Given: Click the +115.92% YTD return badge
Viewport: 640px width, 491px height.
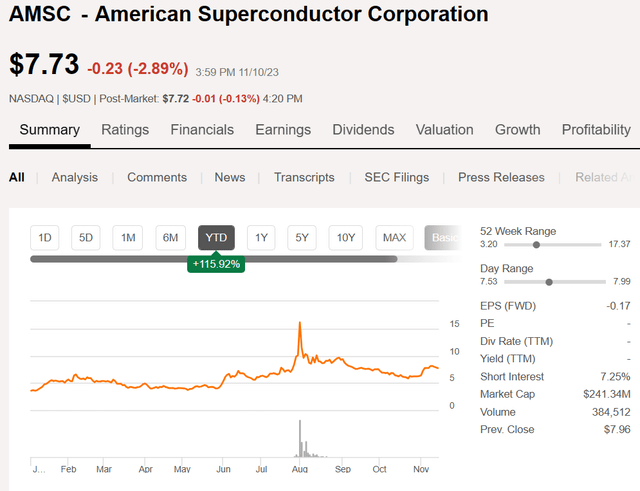Looking at the screenshot, I should click(x=216, y=264).
